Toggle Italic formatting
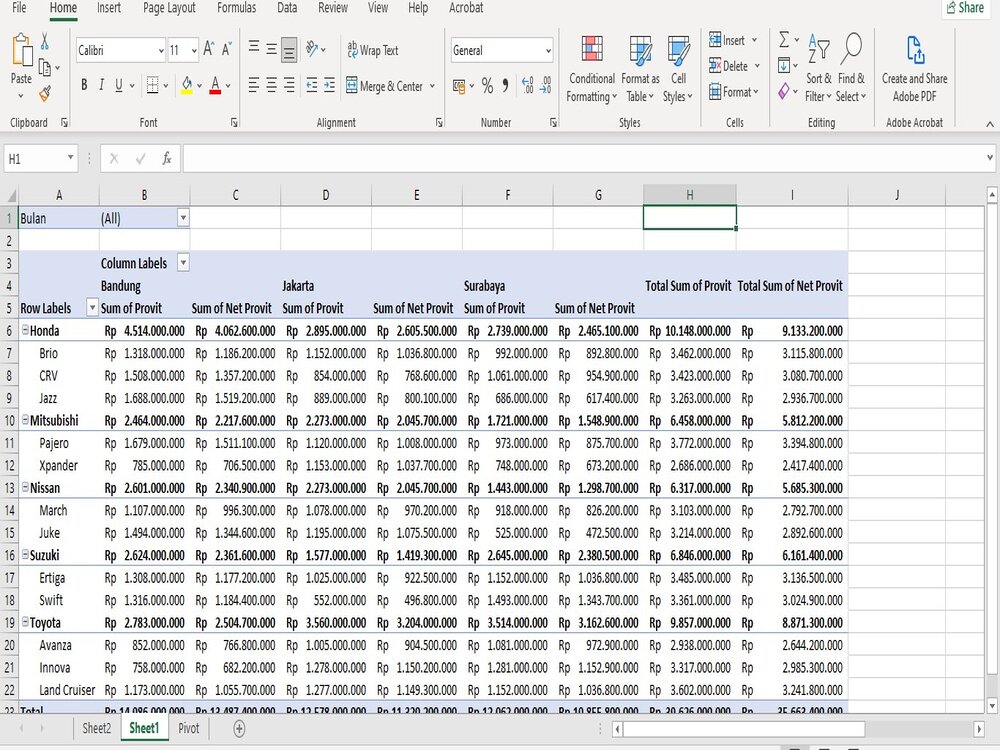Viewport: 1000px width, 750px height. click(101, 85)
